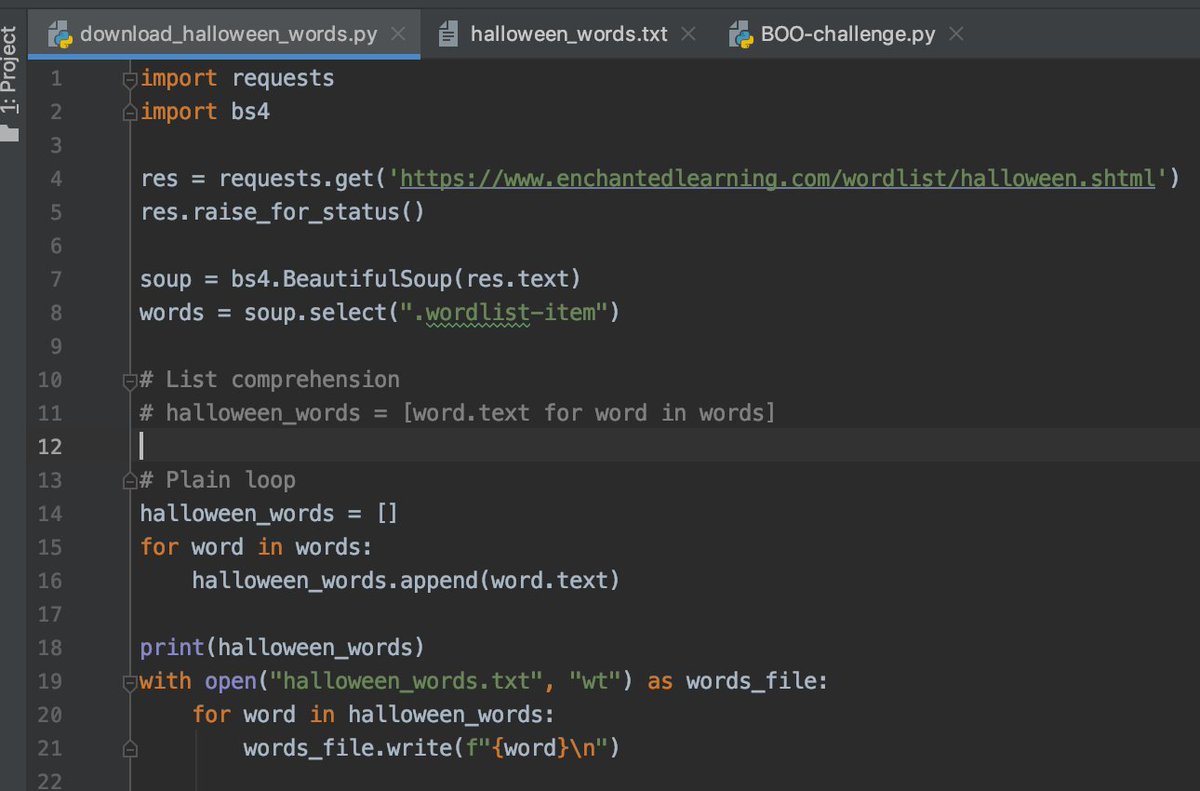Close the BOO-challenge.py tab

[x=956, y=33]
